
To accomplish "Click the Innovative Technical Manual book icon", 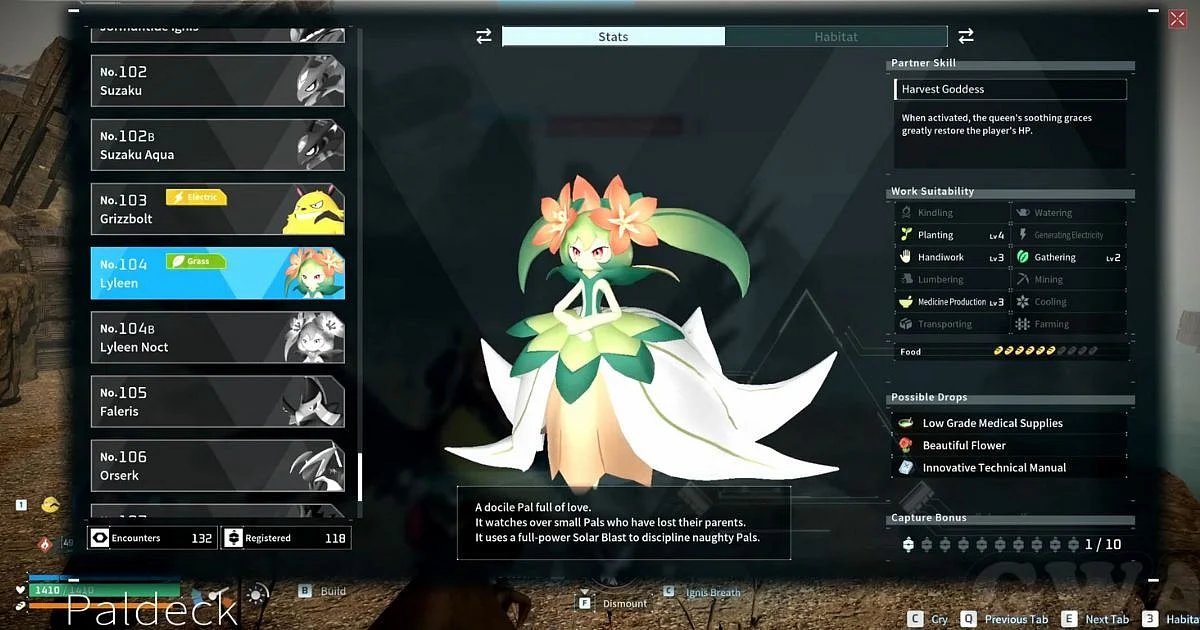I will tap(906, 467).
